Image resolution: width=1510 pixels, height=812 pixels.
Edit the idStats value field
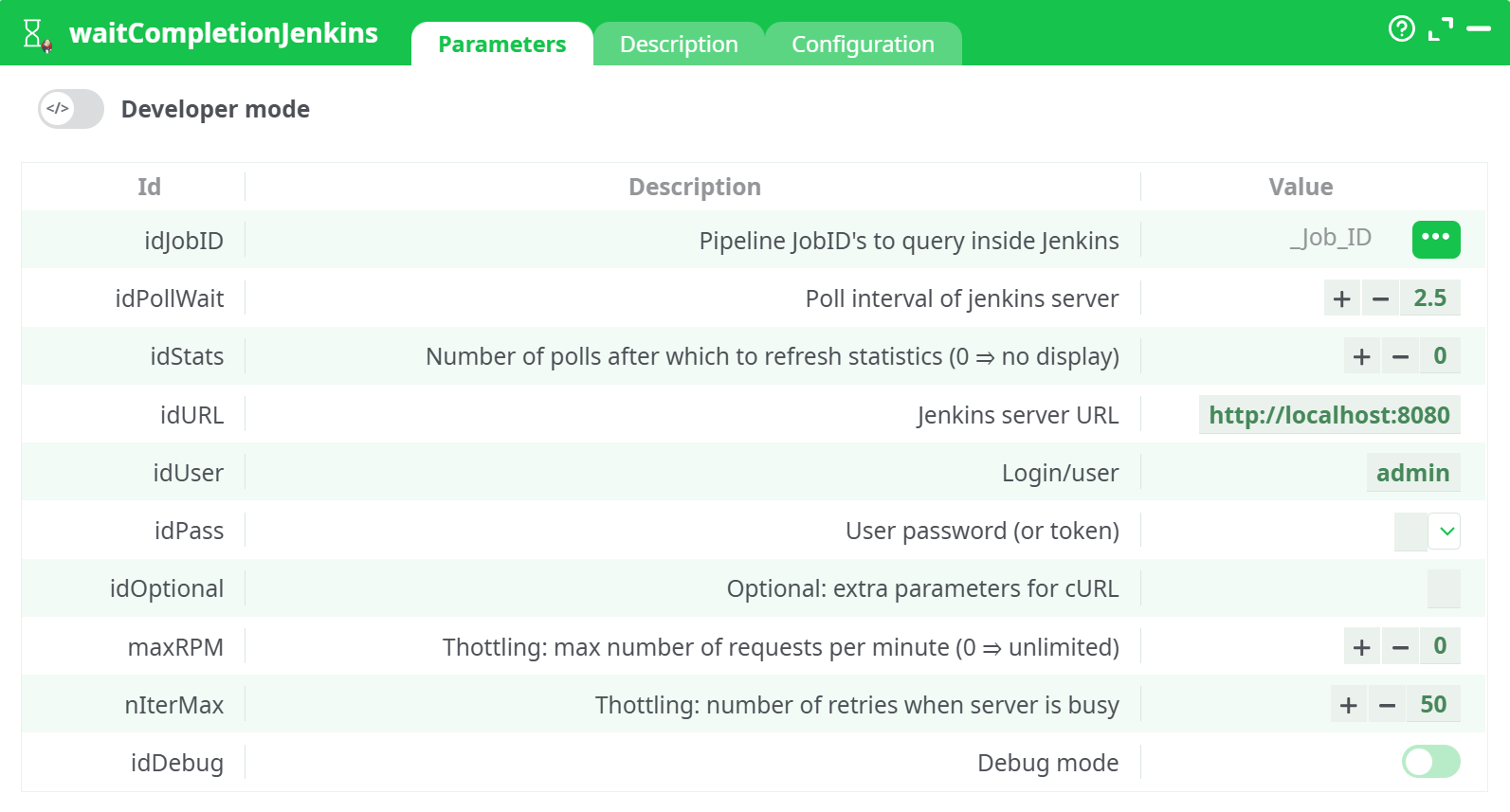(x=1441, y=356)
